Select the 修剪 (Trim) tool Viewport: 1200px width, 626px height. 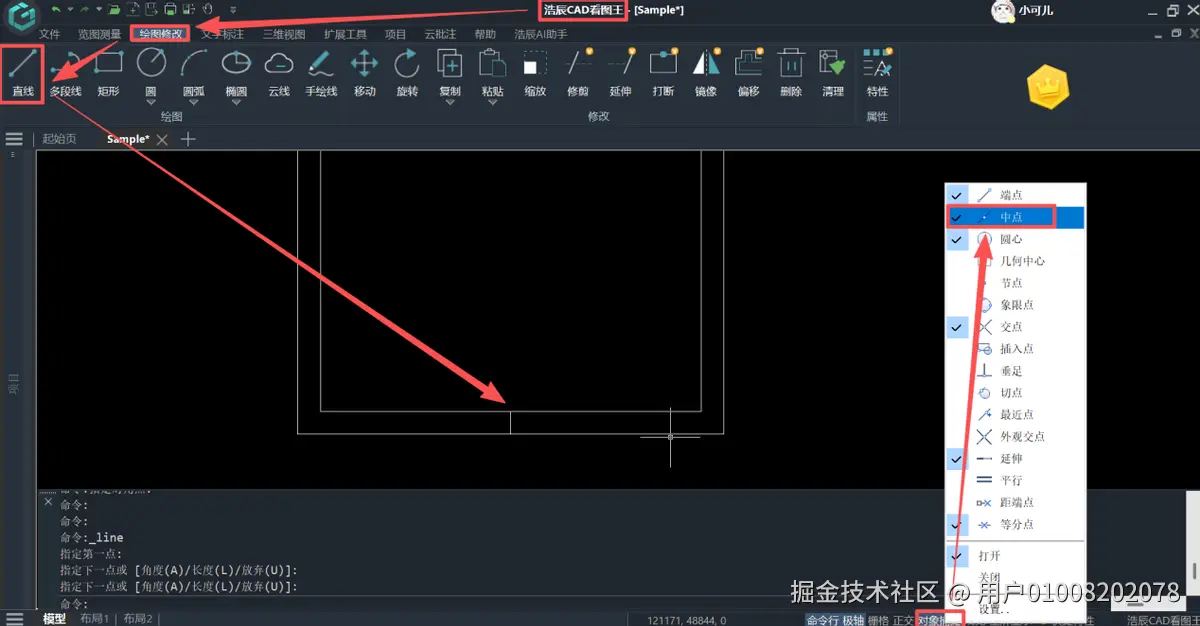click(578, 73)
